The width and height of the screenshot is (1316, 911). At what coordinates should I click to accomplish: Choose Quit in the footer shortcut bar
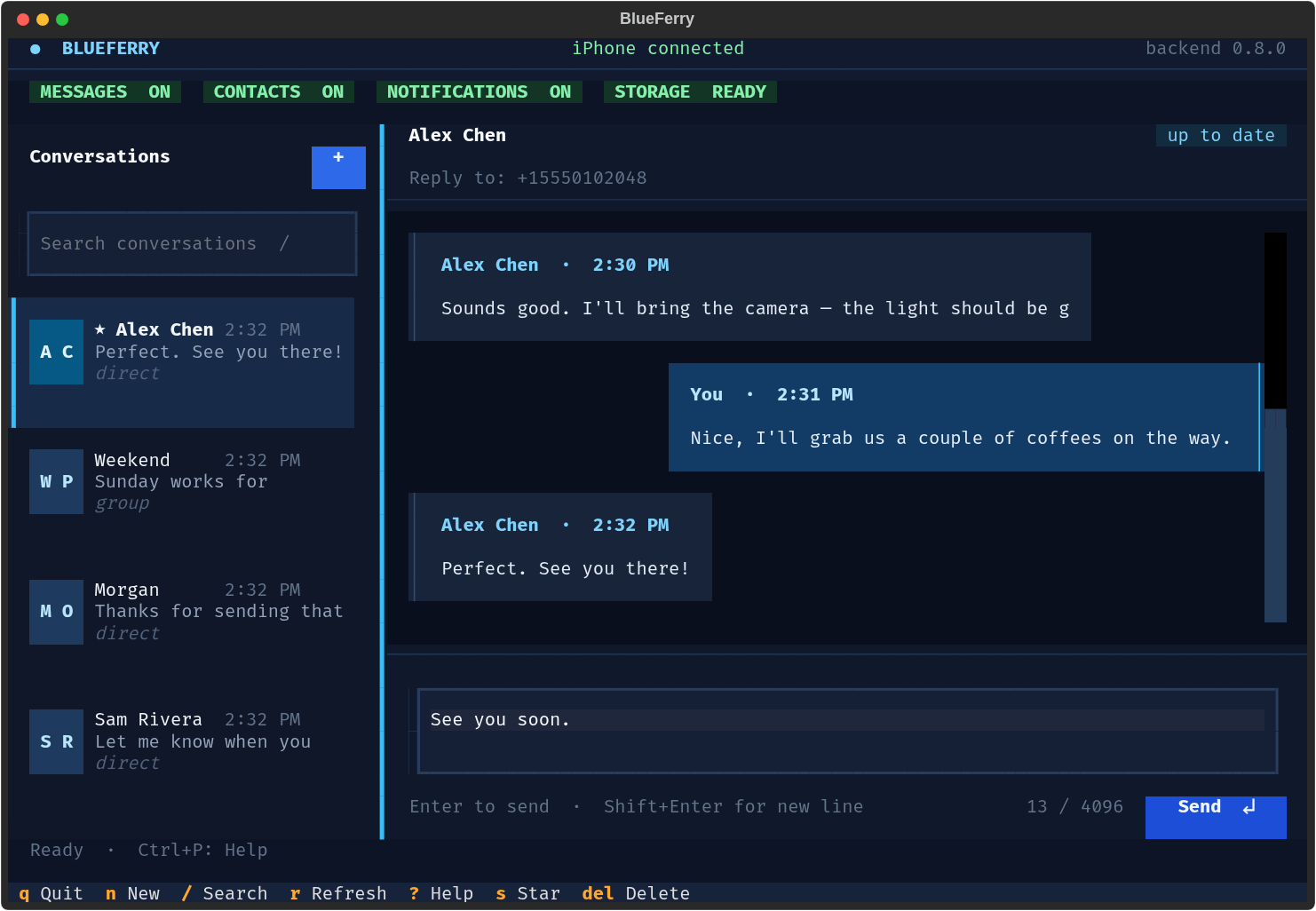click(x=51, y=893)
